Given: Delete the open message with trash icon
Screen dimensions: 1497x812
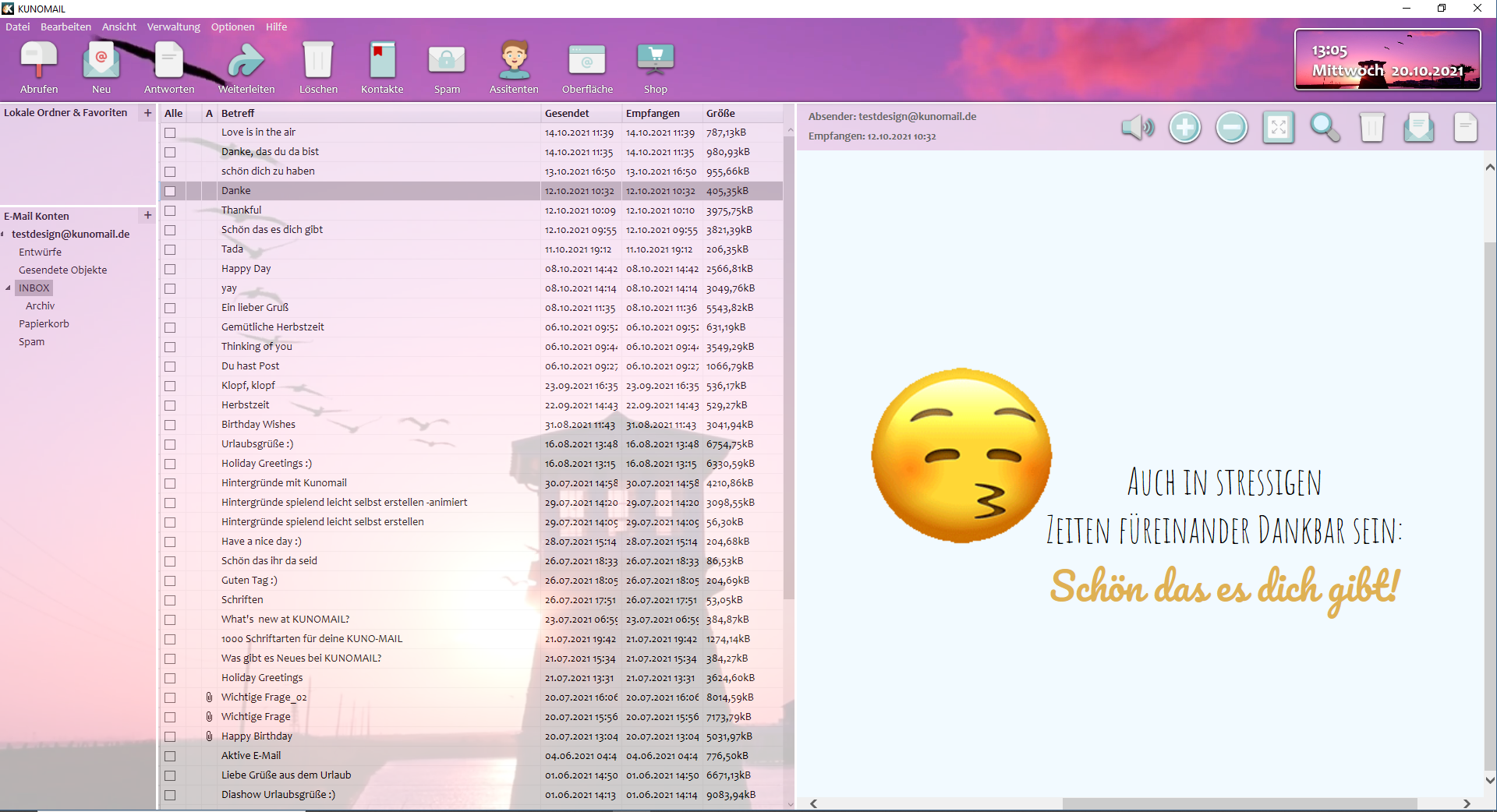Looking at the screenshot, I should (x=1371, y=127).
